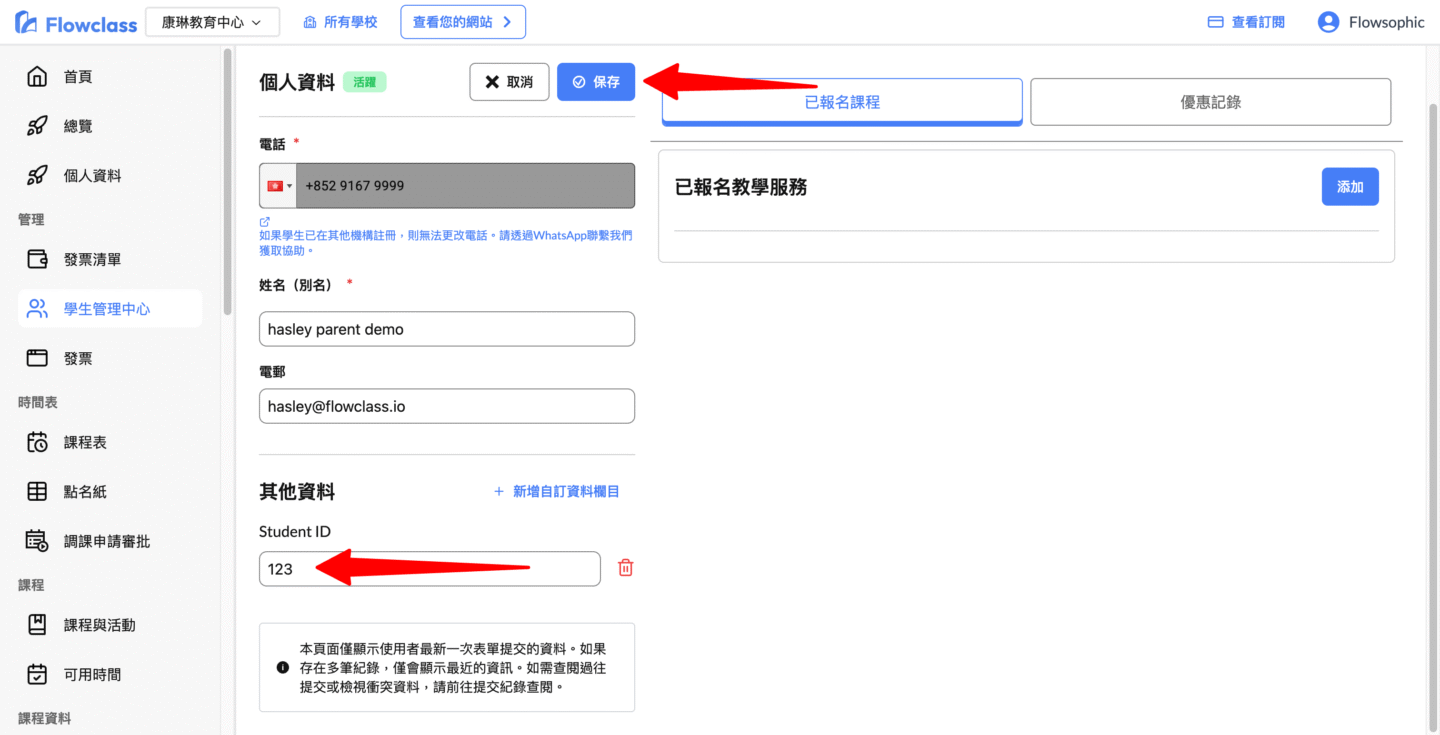1440x735 pixels.
Task: Click 新增自訂資料欄目 link
Action: pos(557,492)
